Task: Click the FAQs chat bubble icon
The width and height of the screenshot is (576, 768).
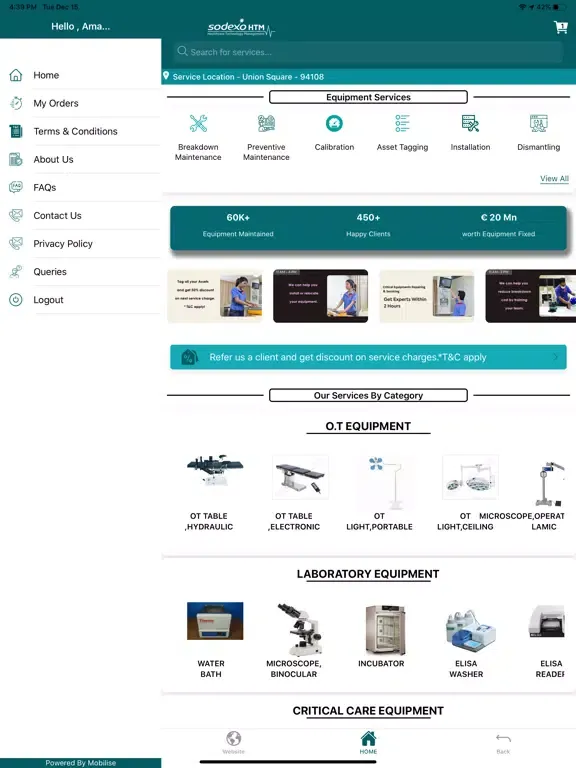Action: (16, 187)
